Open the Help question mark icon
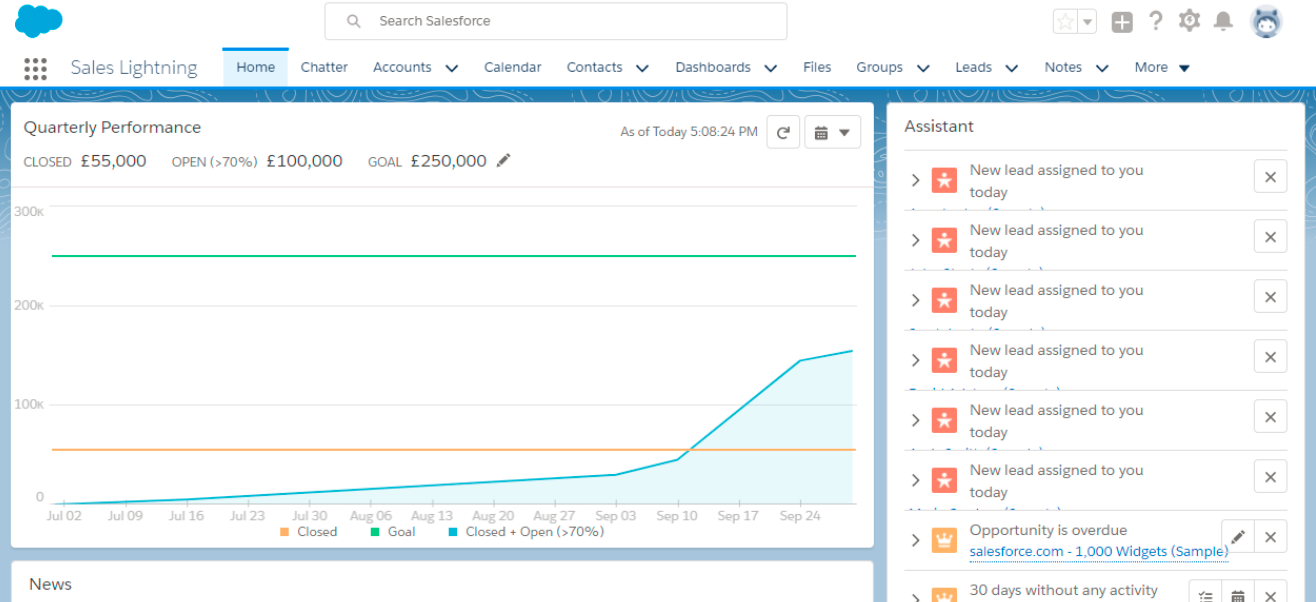The width and height of the screenshot is (1316, 602). tap(1156, 21)
